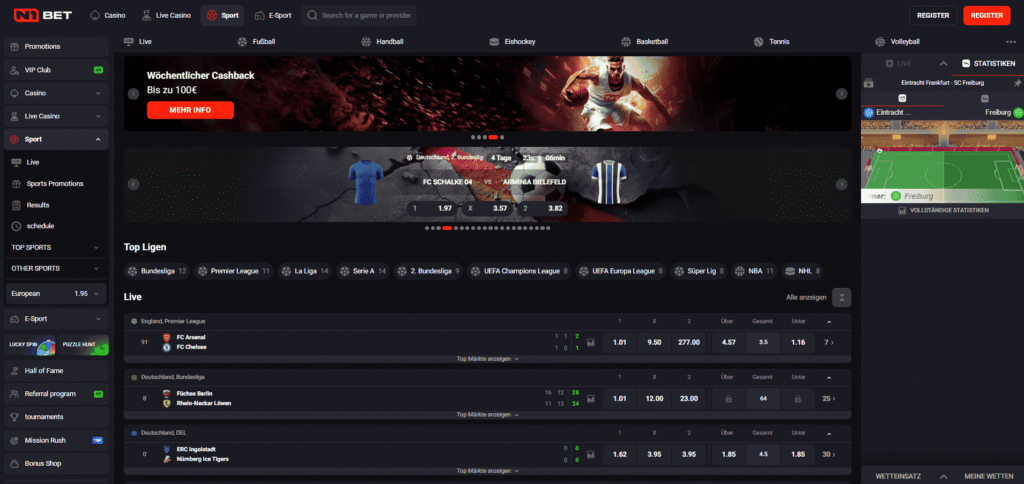Open the LUCKY SPIN promo thumbnail
Image resolution: width=1024 pixels, height=484 pixels.
pyautogui.click(x=30, y=345)
